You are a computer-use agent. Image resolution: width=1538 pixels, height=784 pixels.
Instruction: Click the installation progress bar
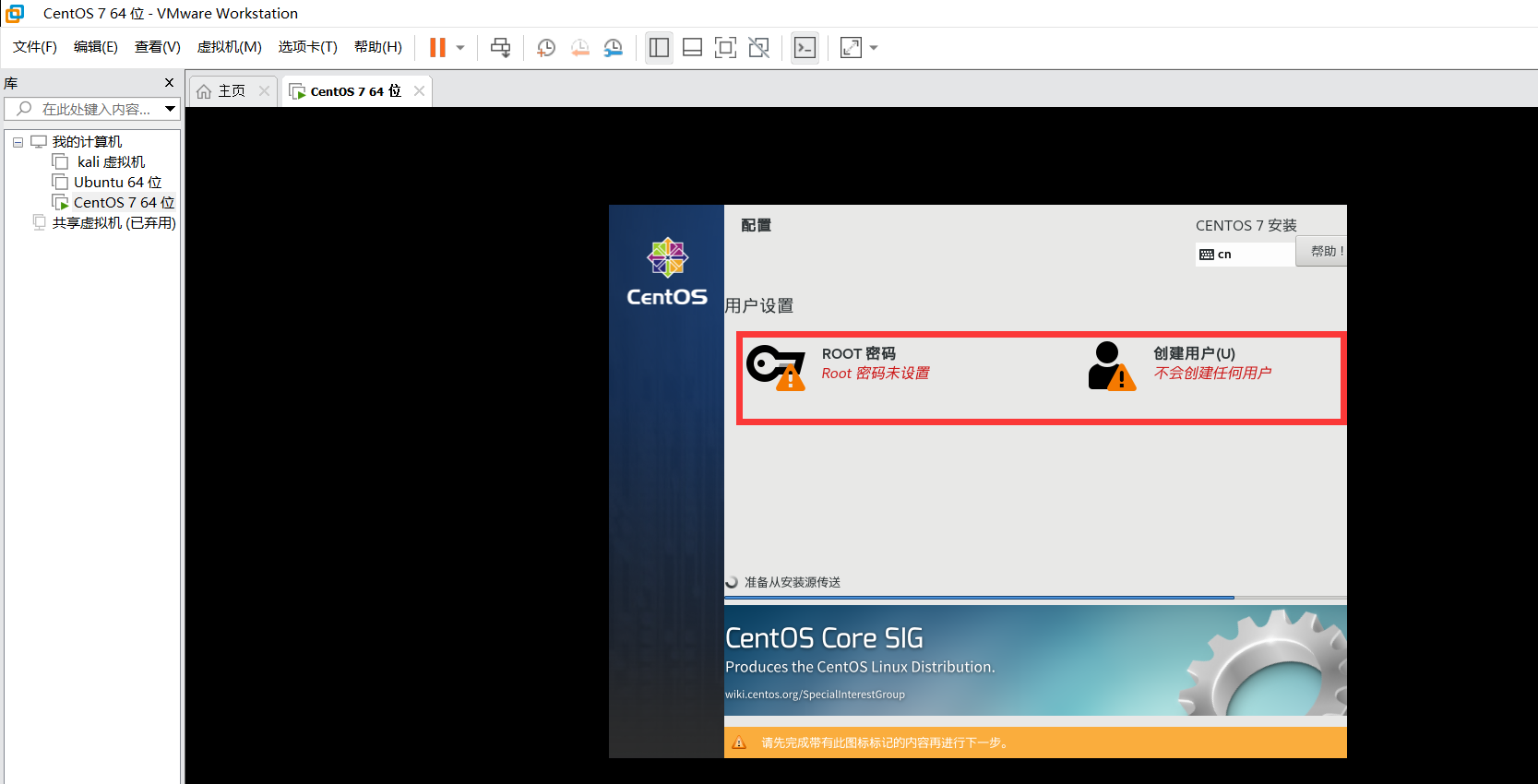click(x=1035, y=598)
